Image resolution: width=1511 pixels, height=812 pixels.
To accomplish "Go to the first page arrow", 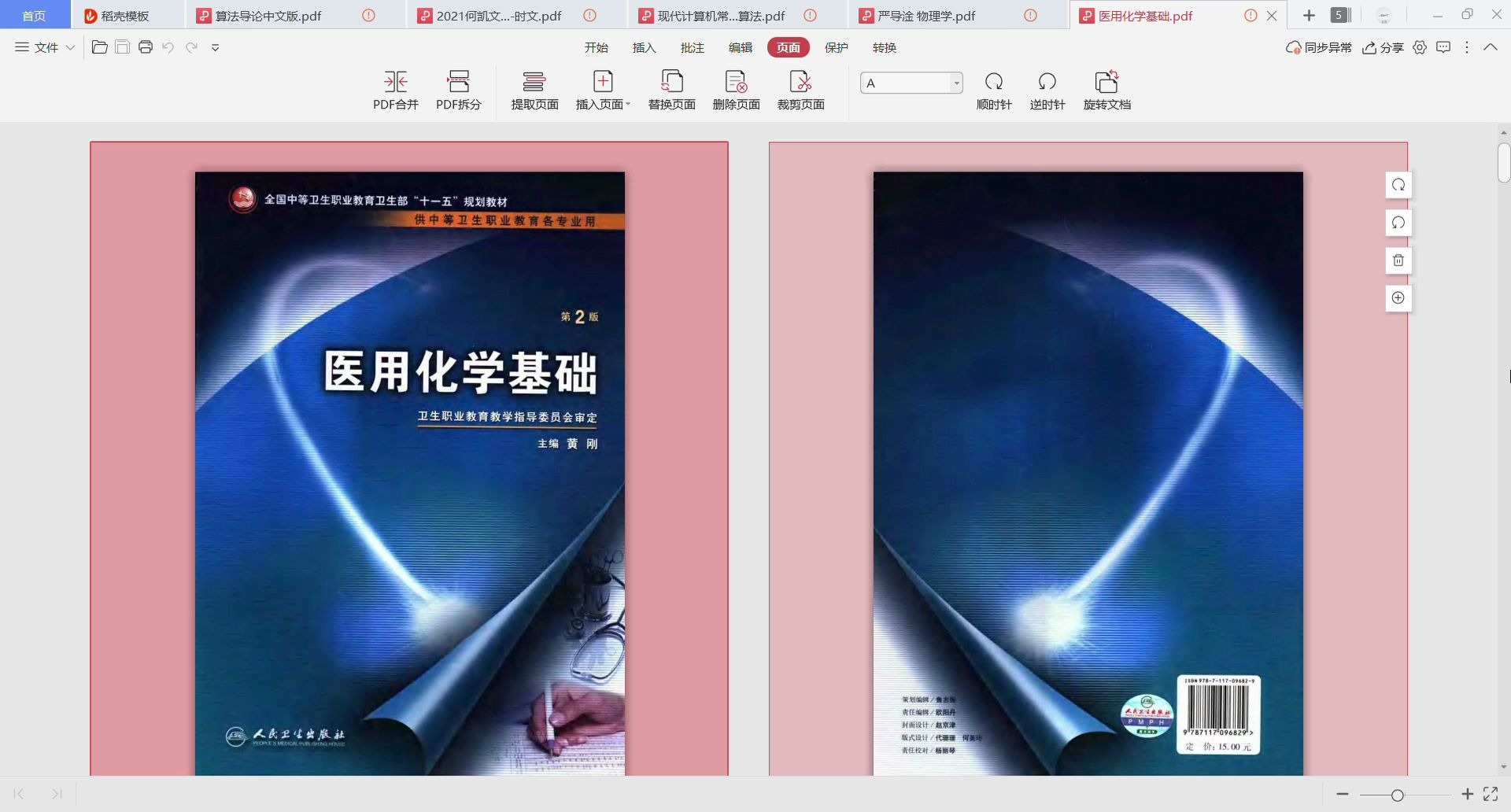I will (x=19, y=794).
